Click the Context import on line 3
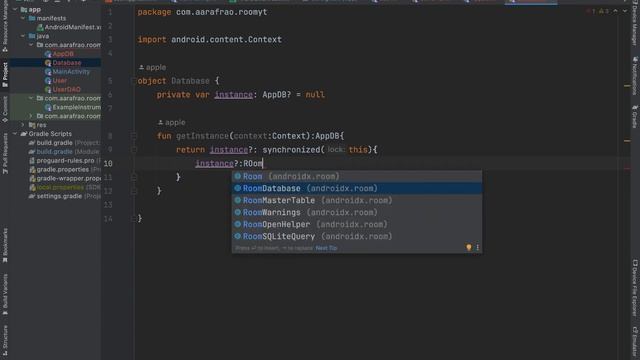 pyautogui.click(x=264, y=40)
